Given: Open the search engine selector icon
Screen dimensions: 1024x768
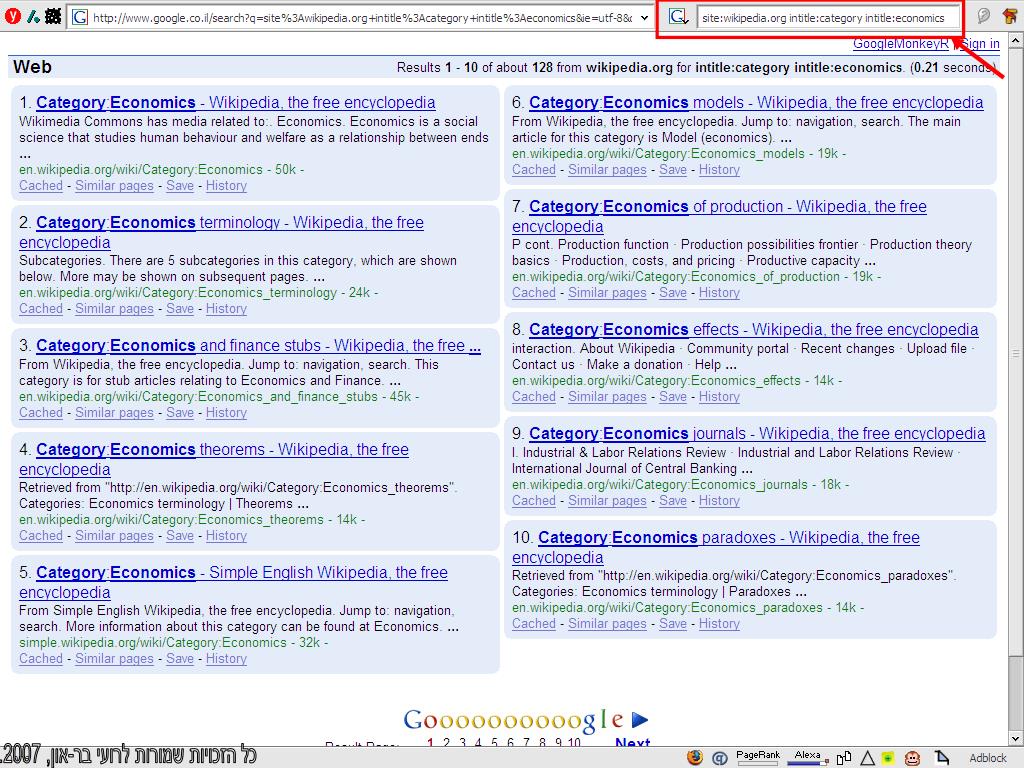Looking at the screenshot, I should (679, 18).
